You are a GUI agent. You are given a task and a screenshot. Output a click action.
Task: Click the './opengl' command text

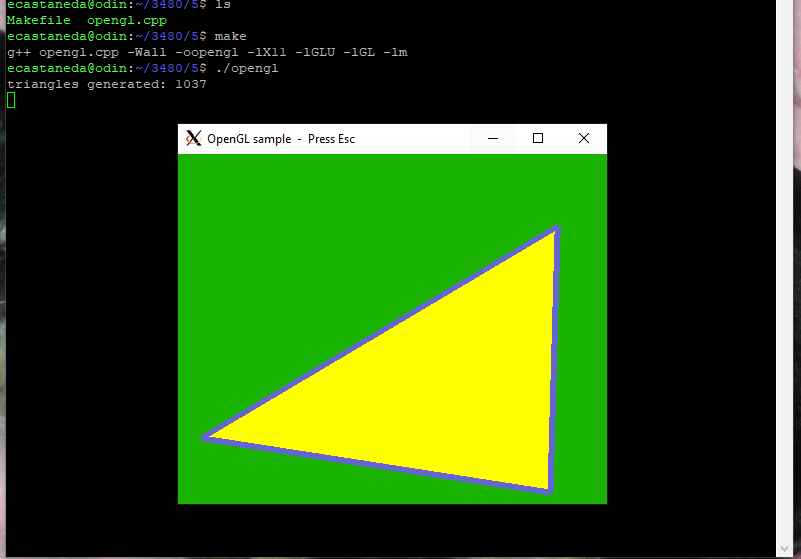coord(247,68)
